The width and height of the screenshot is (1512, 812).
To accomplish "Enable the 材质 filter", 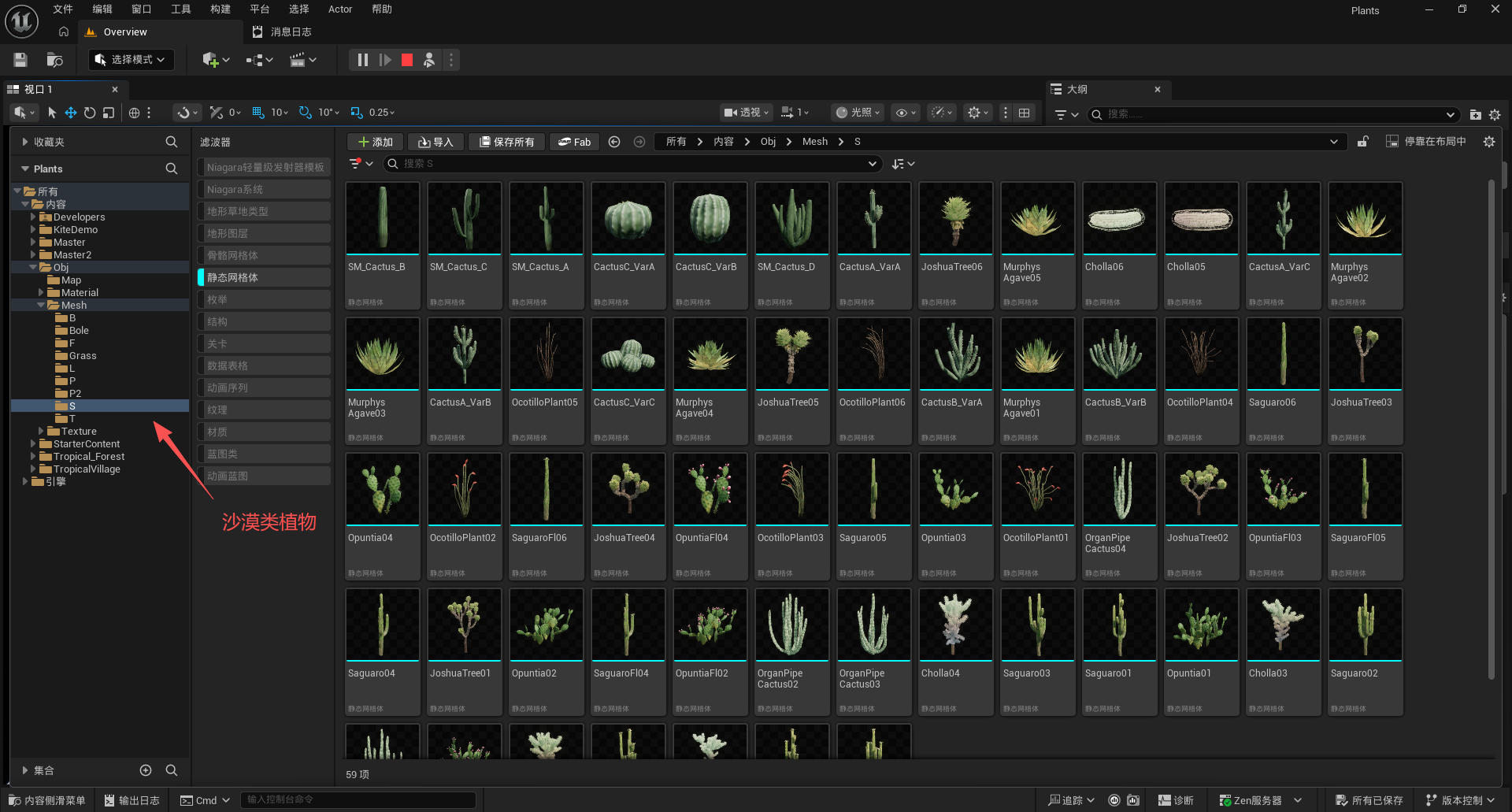I will click(x=264, y=432).
